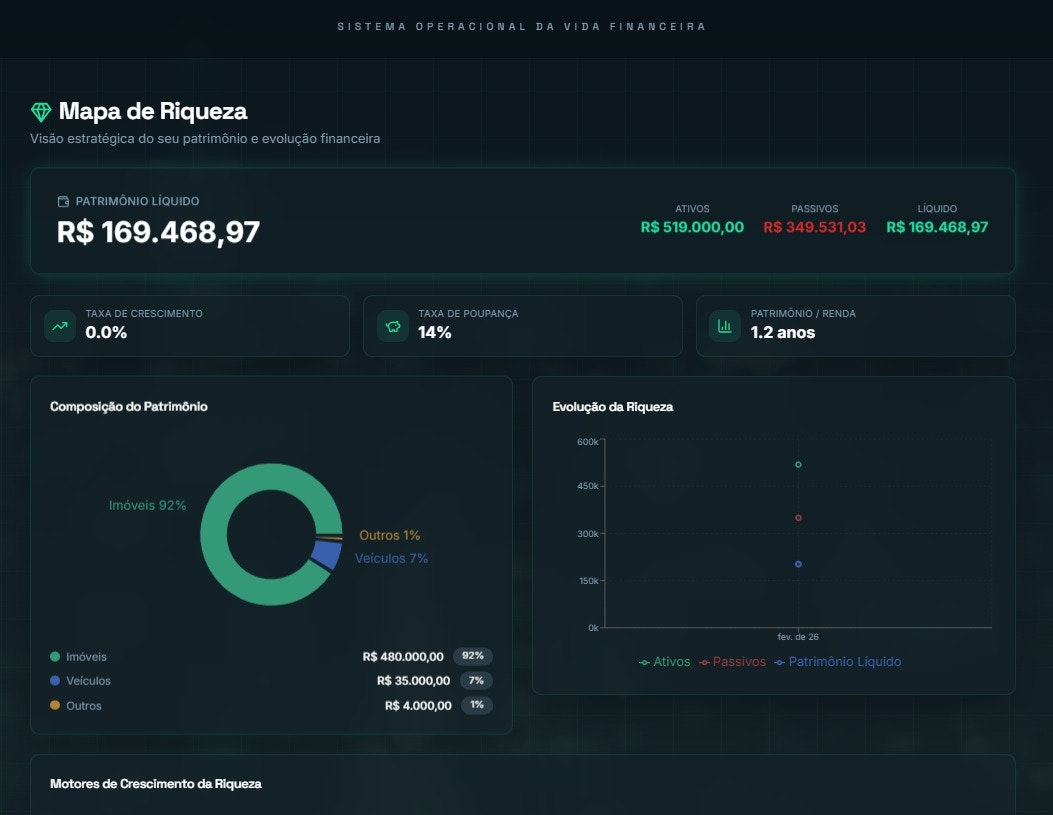Click the 92% badge in Imóveis row

(x=473, y=656)
